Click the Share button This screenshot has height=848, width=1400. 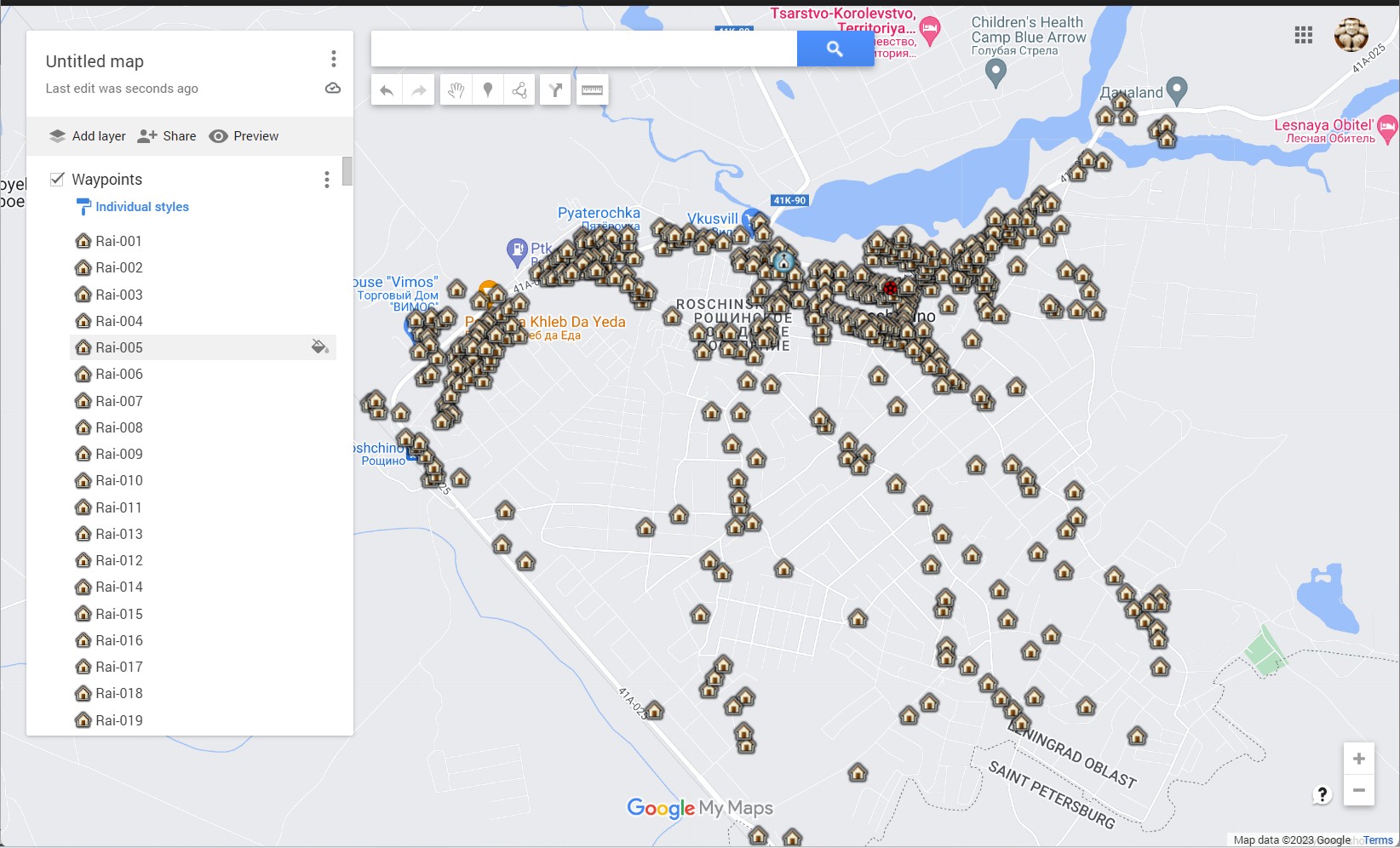(x=167, y=136)
